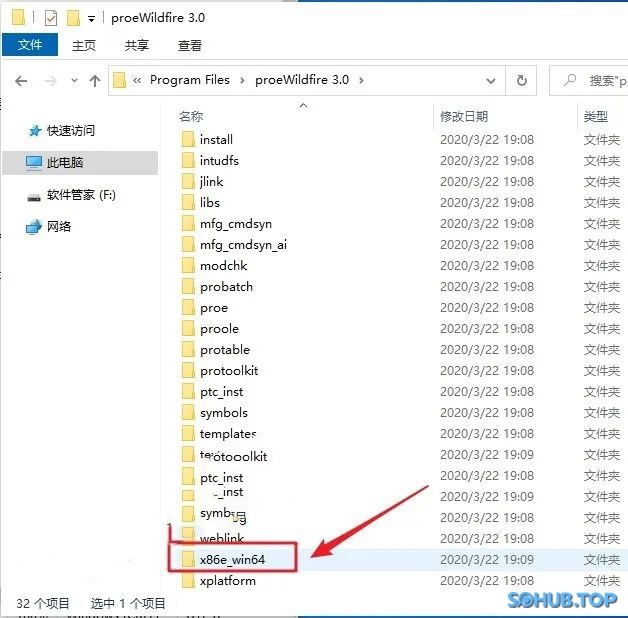Click modified date of x86e_win64 row
Viewport: 628px width, 618px height.
click(x=487, y=560)
